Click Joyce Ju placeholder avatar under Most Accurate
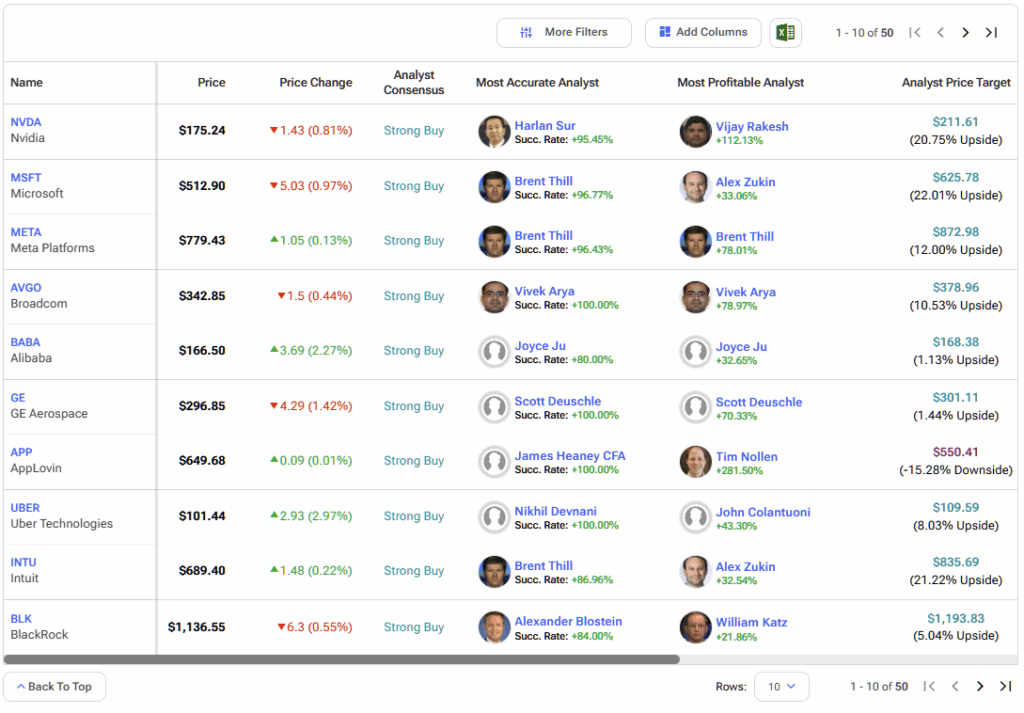Screen dimensions: 1024x713 [494, 351]
